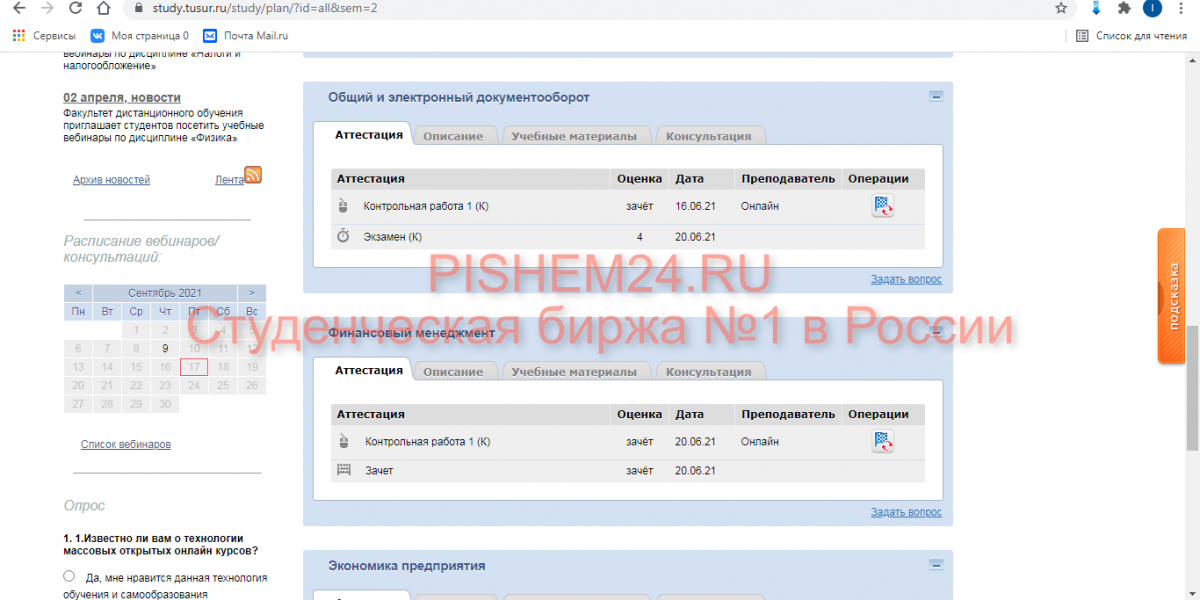Collapse the Финансовый менеджмент section
The height and width of the screenshot is (600, 1200).
point(936,332)
